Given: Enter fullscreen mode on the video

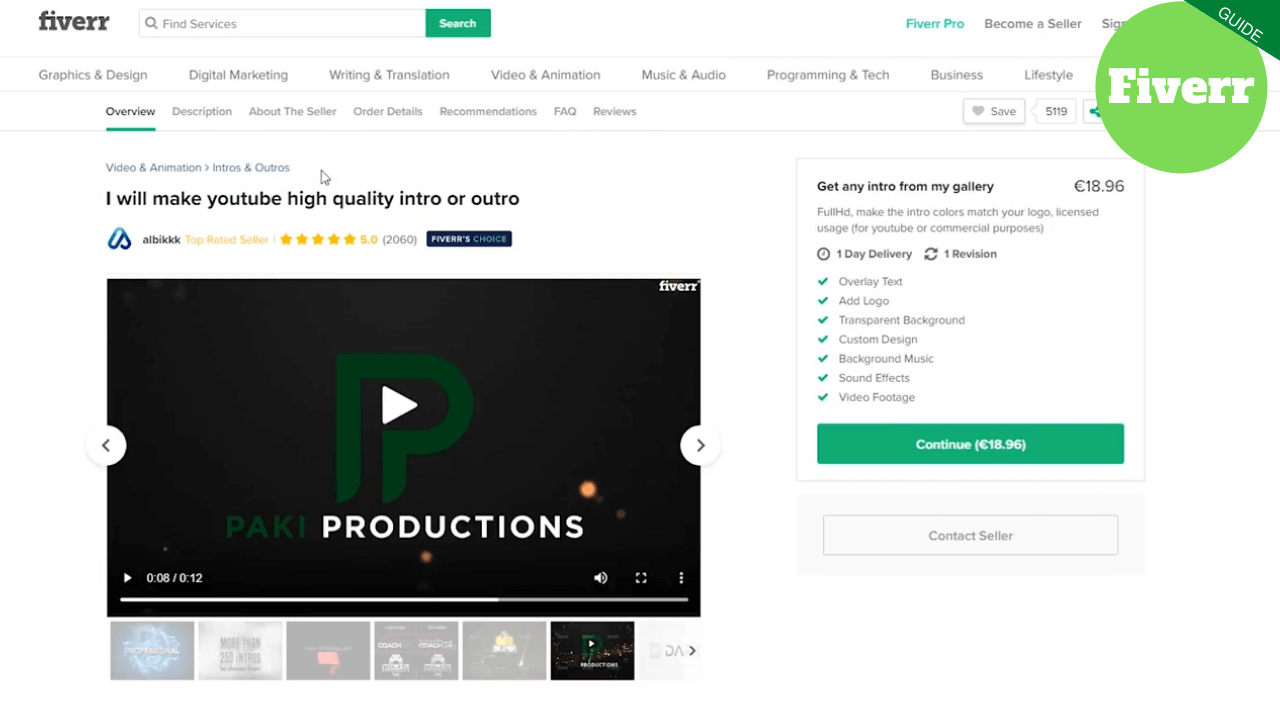Looking at the screenshot, I should coord(641,578).
